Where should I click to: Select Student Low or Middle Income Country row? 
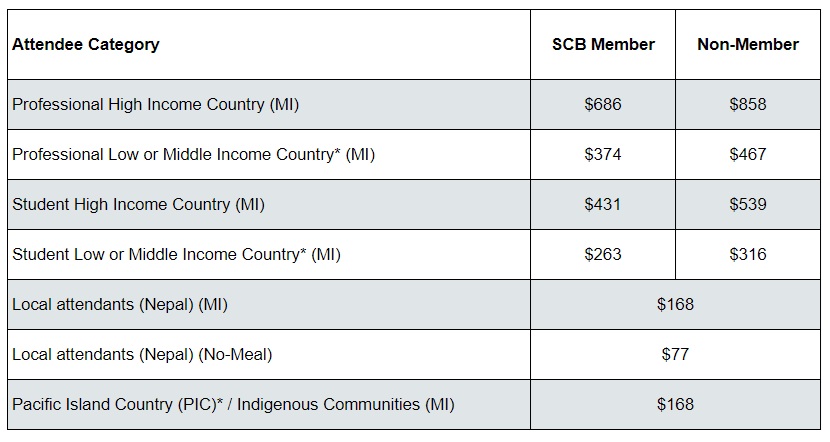pyautogui.click(x=176, y=255)
